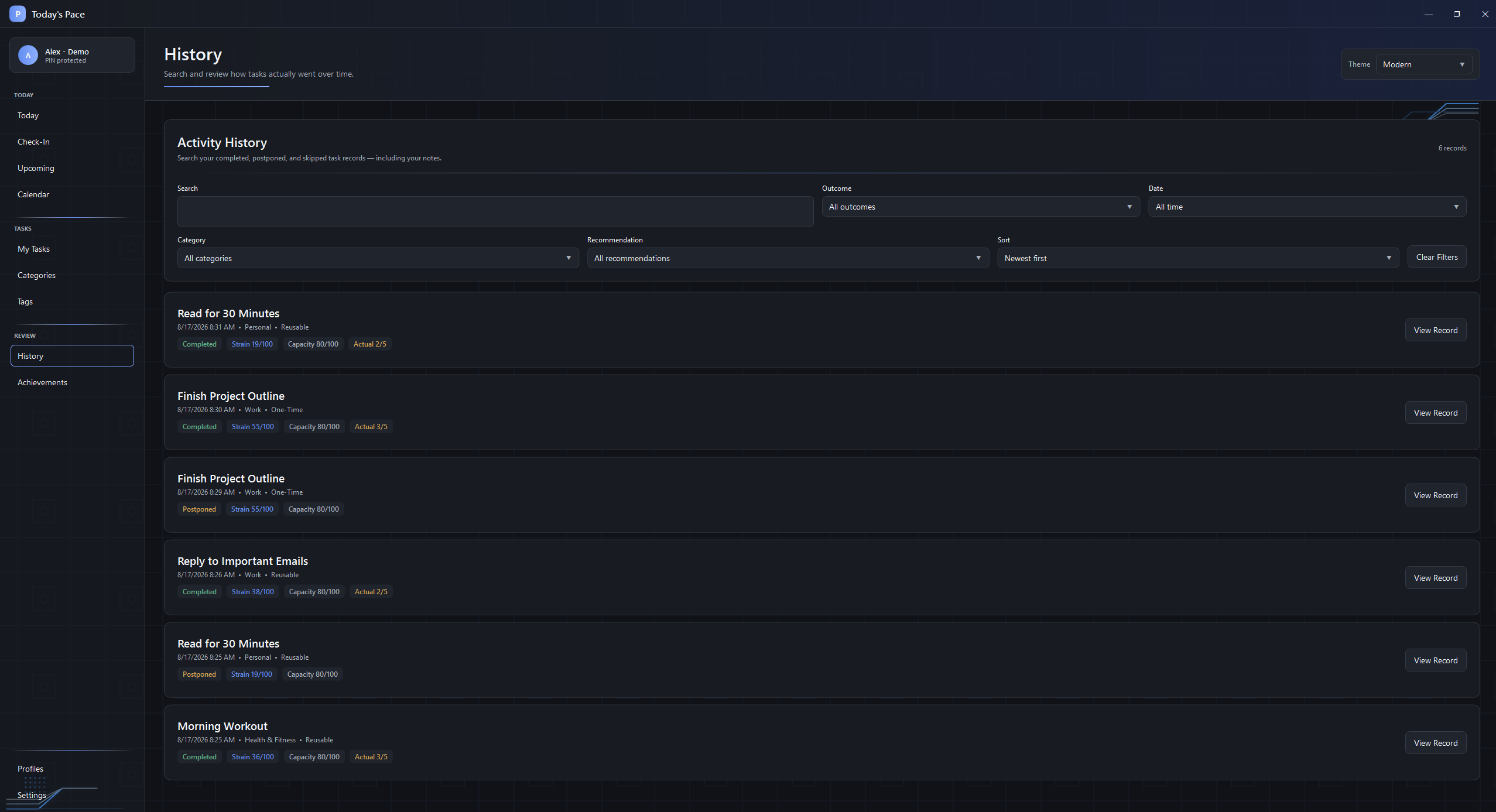Image resolution: width=1496 pixels, height=812 pixels.
Task: Open Check-In in the sidebar
Action: (72, 142)
